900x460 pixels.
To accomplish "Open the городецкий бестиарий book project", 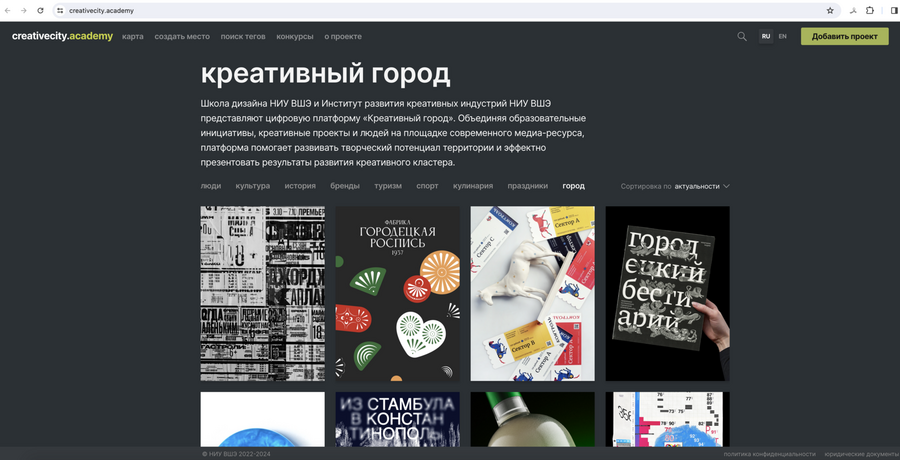I will [x=668, y=293].
